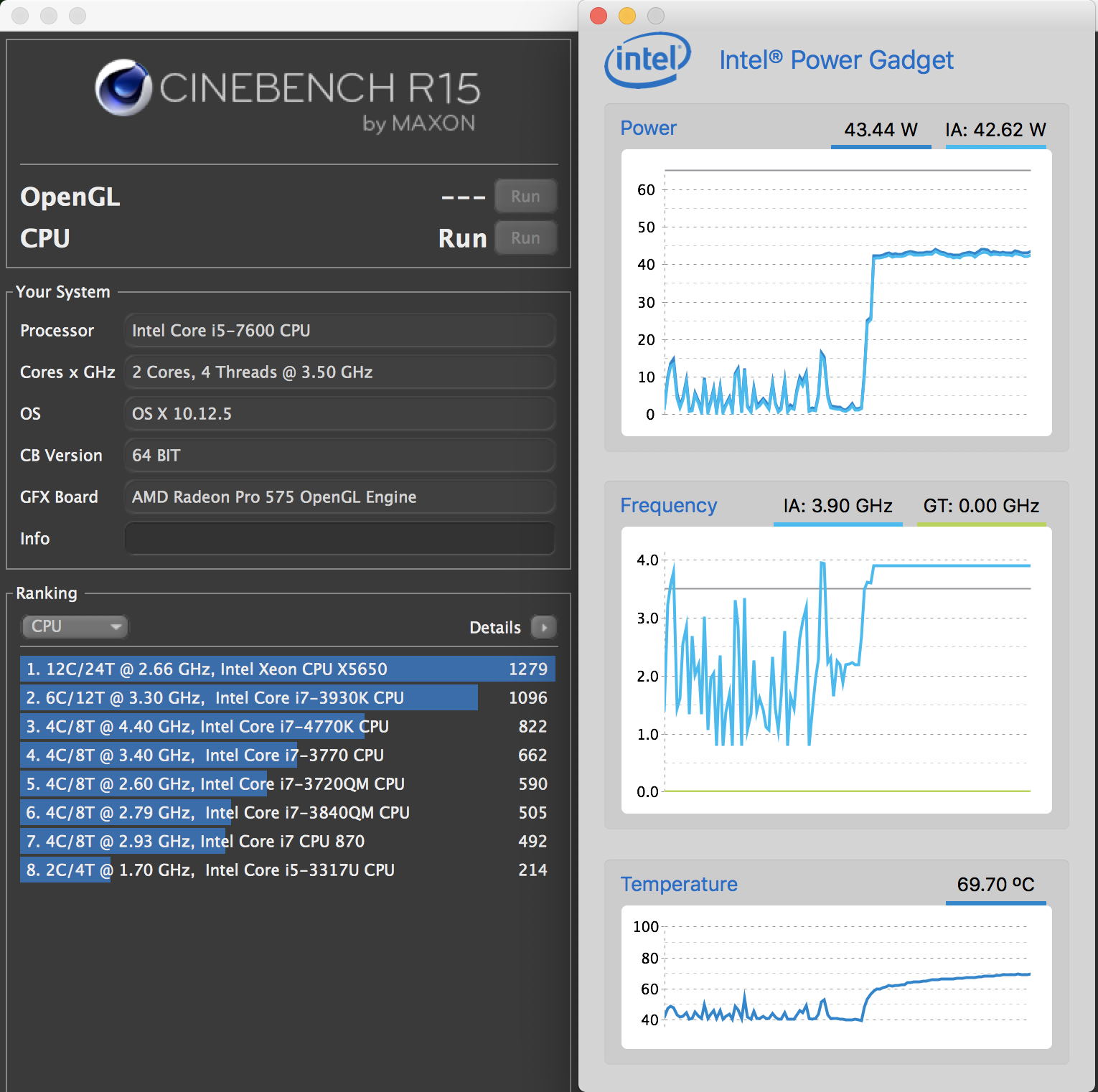Minimize the Intel Power Gadget window
1098x1092 pixels.
point(627,16)
